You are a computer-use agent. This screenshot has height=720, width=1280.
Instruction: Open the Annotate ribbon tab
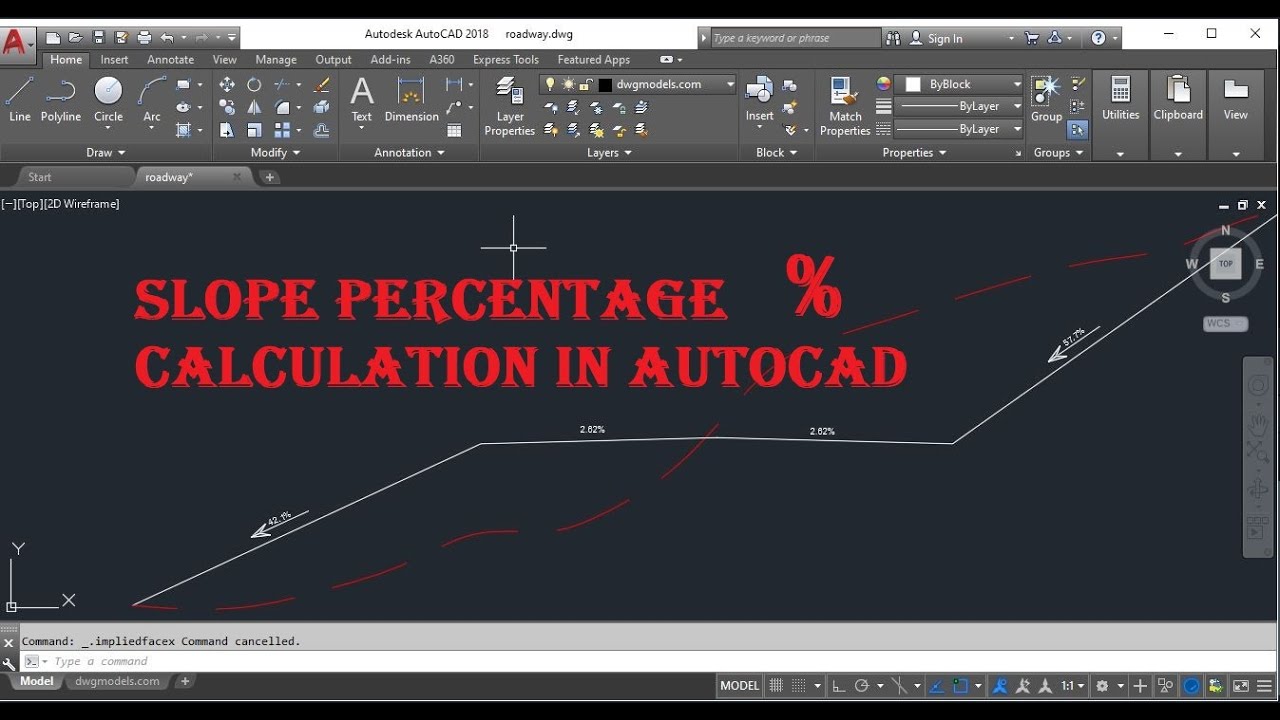click(x=171, y=60)
